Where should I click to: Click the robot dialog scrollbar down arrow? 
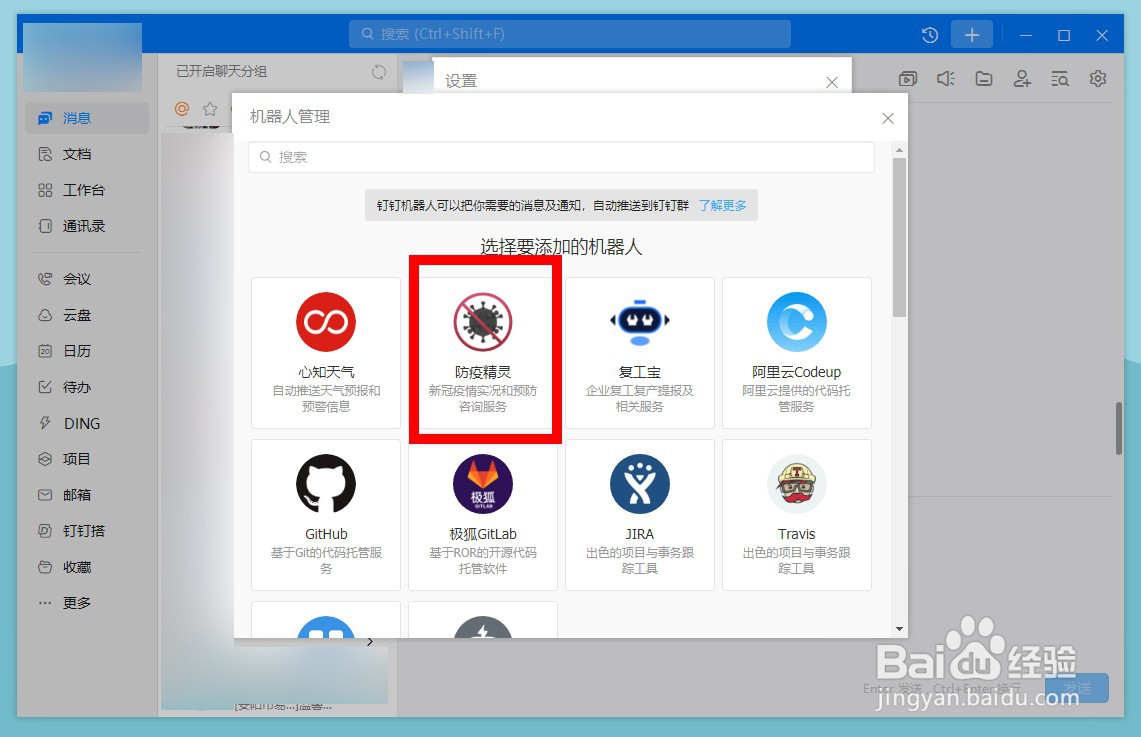(899, 629)
